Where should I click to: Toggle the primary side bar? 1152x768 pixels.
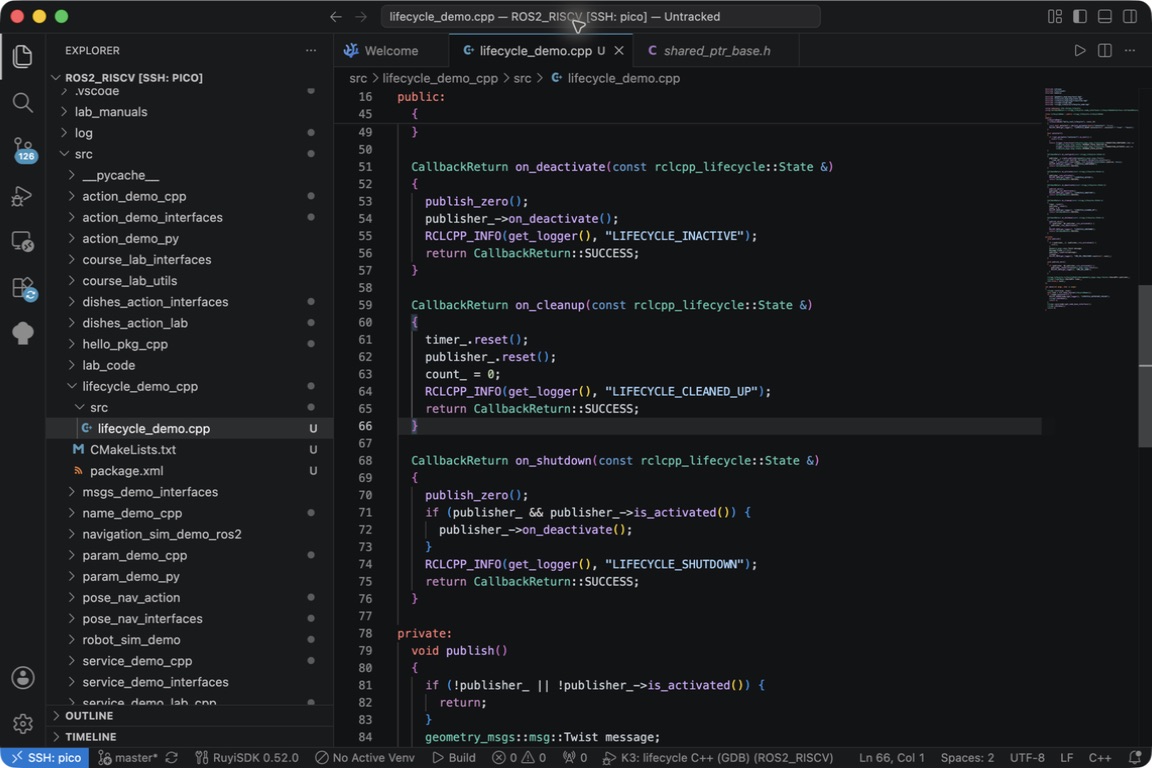point(1080,16)
